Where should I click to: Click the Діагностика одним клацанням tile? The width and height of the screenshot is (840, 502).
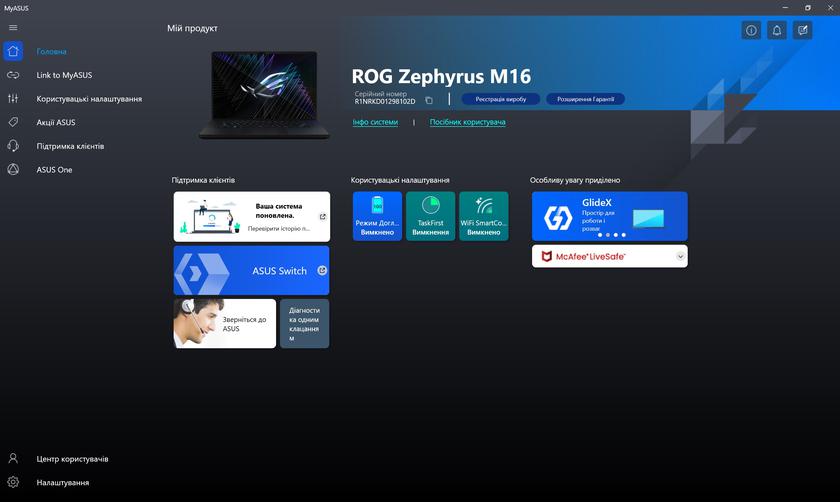tap(304, 323)
